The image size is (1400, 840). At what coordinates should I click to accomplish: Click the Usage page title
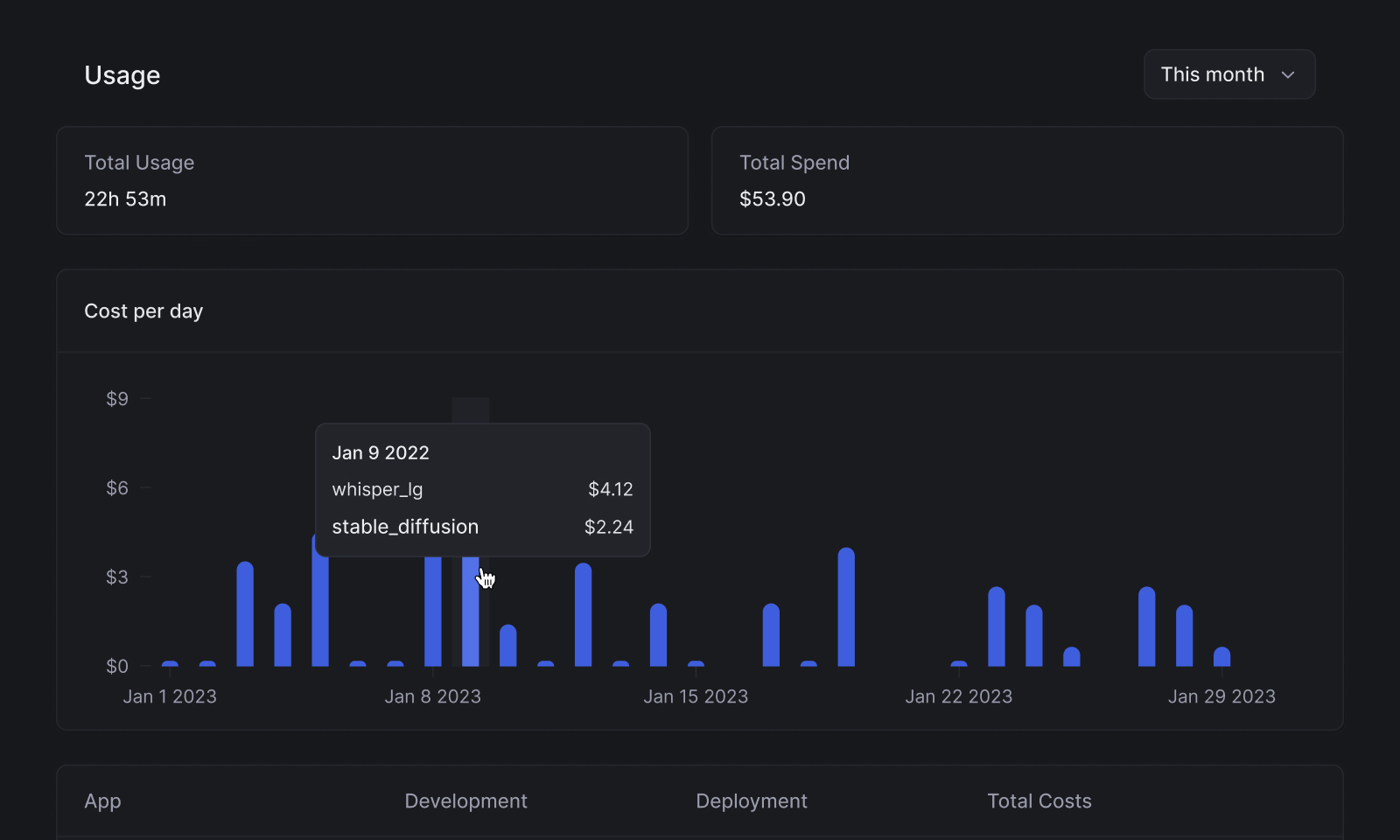tap(122, 75)
